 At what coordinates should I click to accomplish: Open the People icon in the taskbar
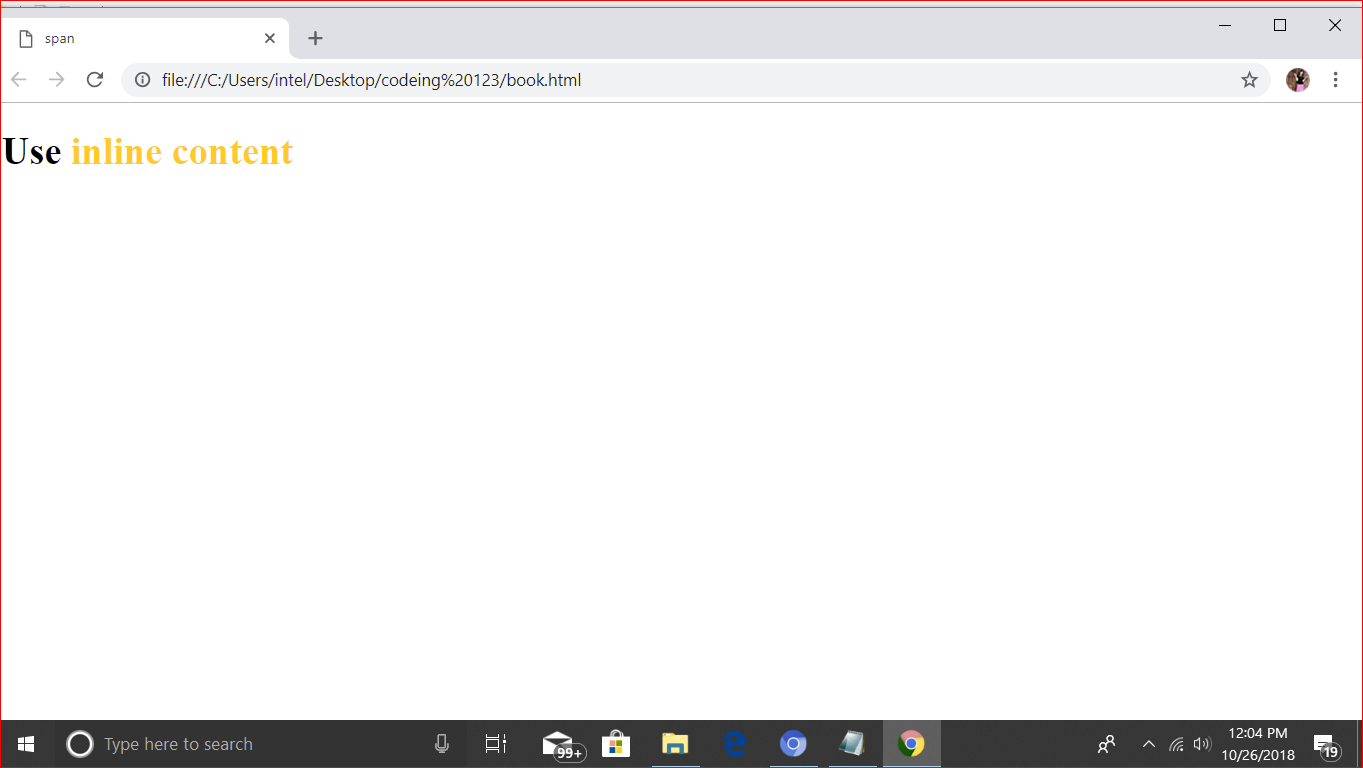click(x=1106, y=744)
